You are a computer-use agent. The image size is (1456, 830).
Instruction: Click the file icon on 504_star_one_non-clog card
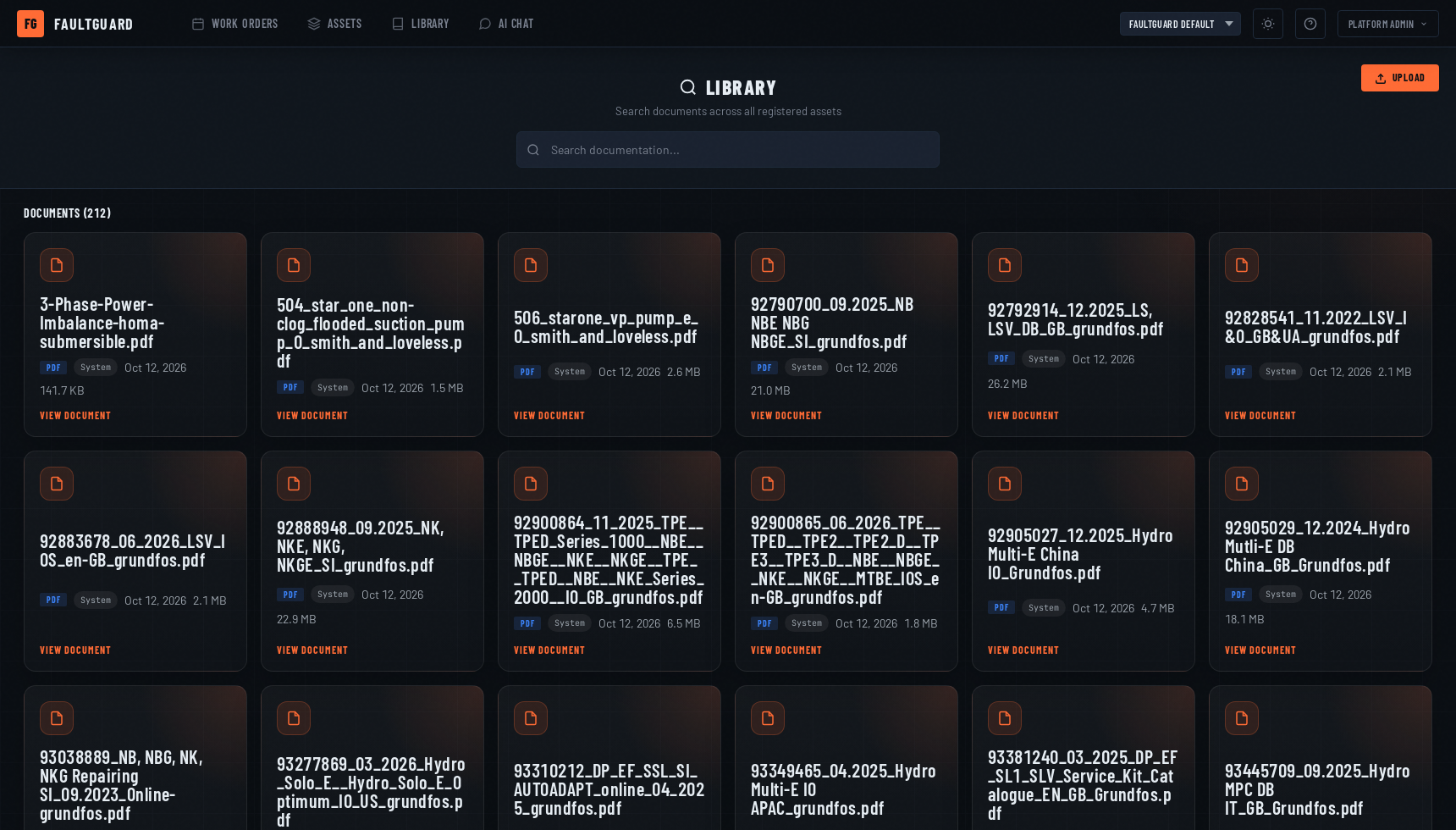point(294,265)
